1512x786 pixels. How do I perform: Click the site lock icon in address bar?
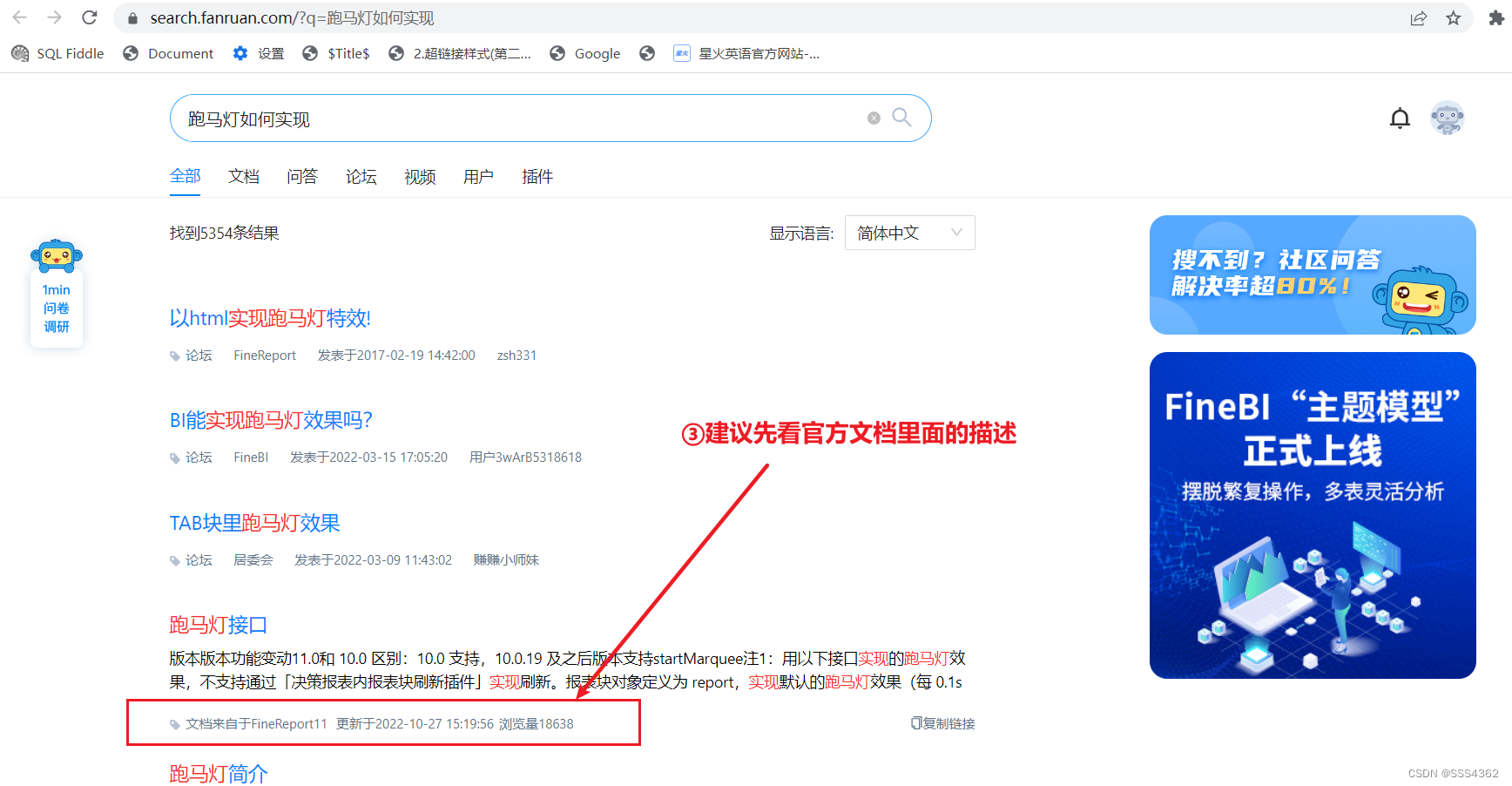(x=132, y=18)
